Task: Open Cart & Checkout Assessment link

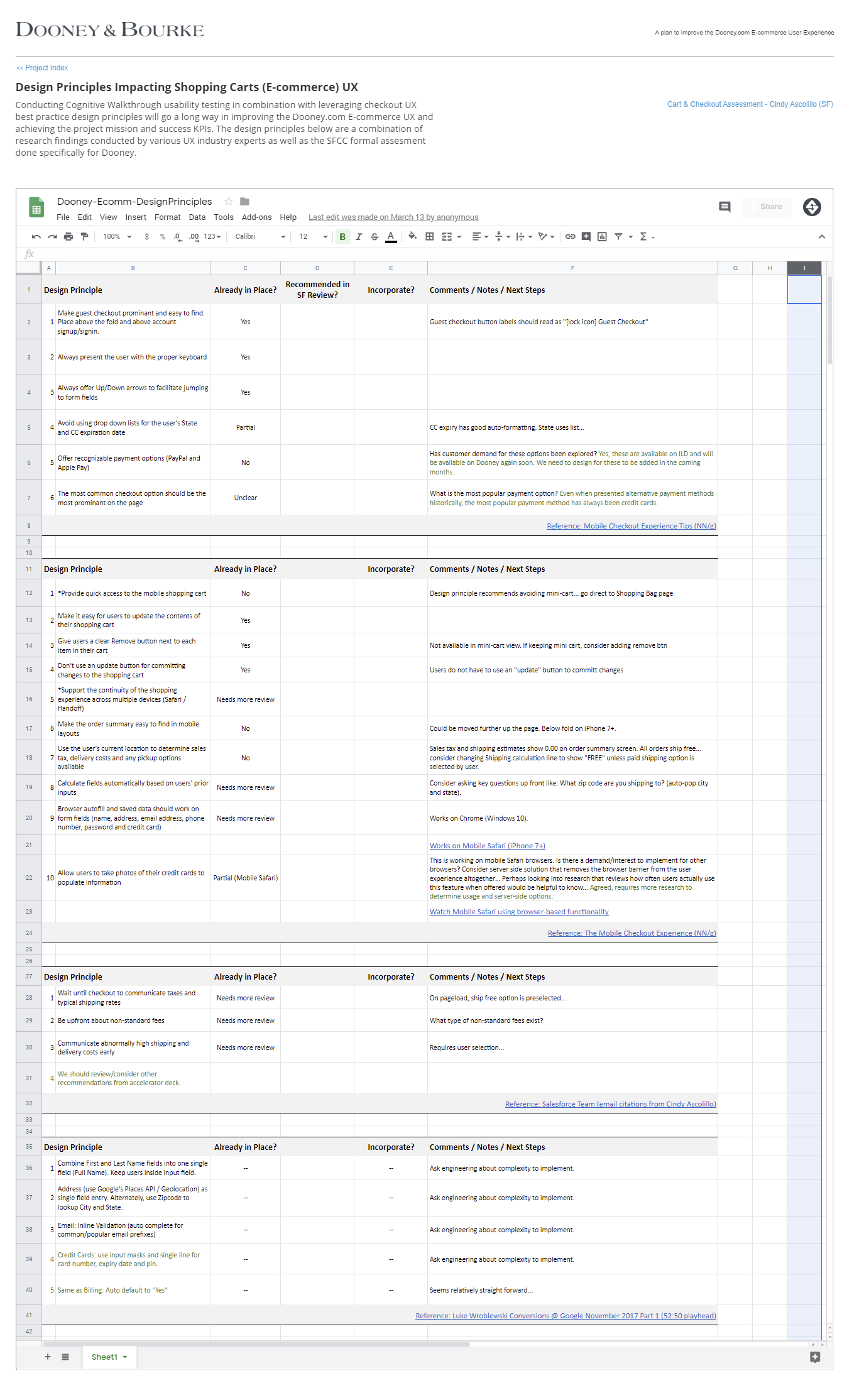Action: [750, 104]
